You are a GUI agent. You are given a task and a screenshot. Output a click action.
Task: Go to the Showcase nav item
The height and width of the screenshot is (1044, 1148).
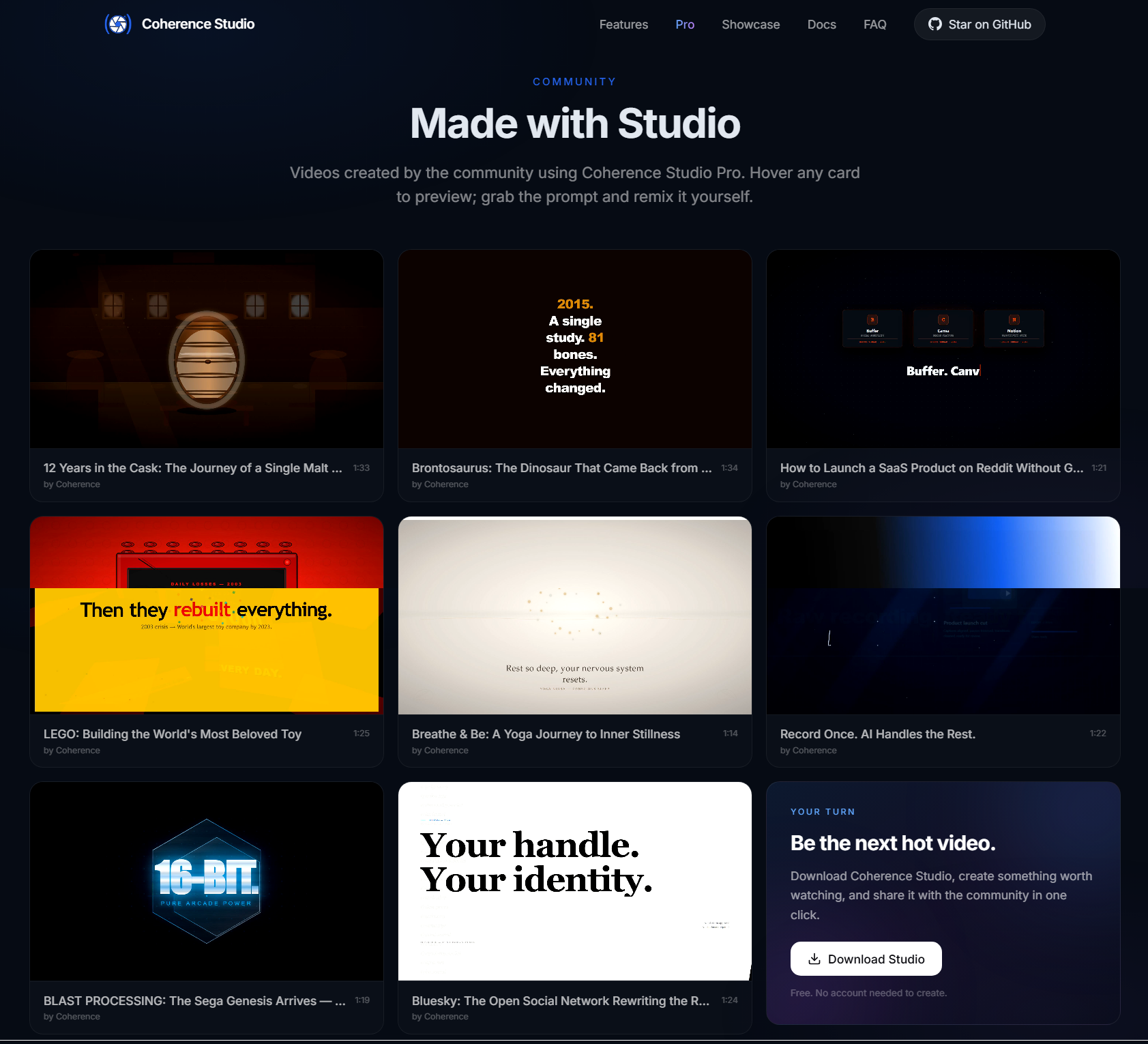[750, 25]
